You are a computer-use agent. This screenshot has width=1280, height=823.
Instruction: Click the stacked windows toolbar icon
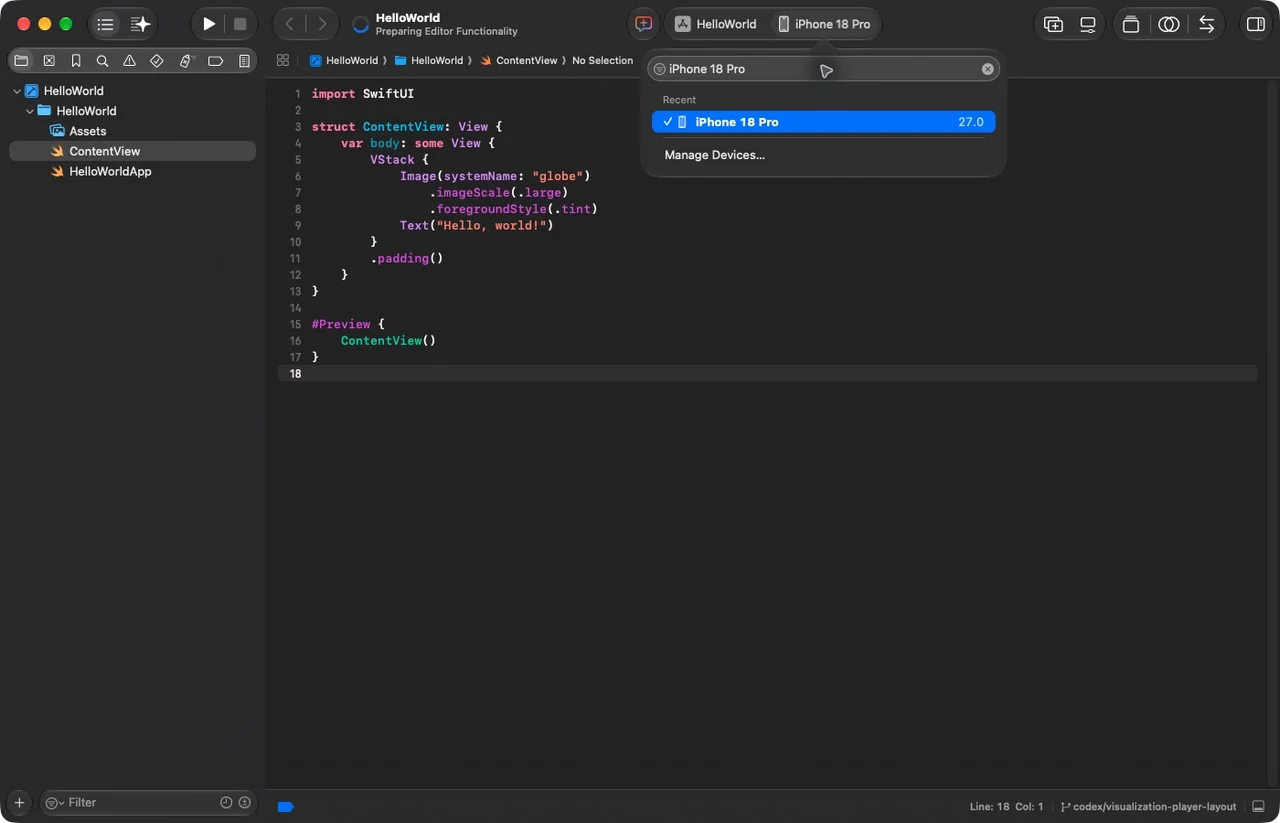pos(1131,24)
